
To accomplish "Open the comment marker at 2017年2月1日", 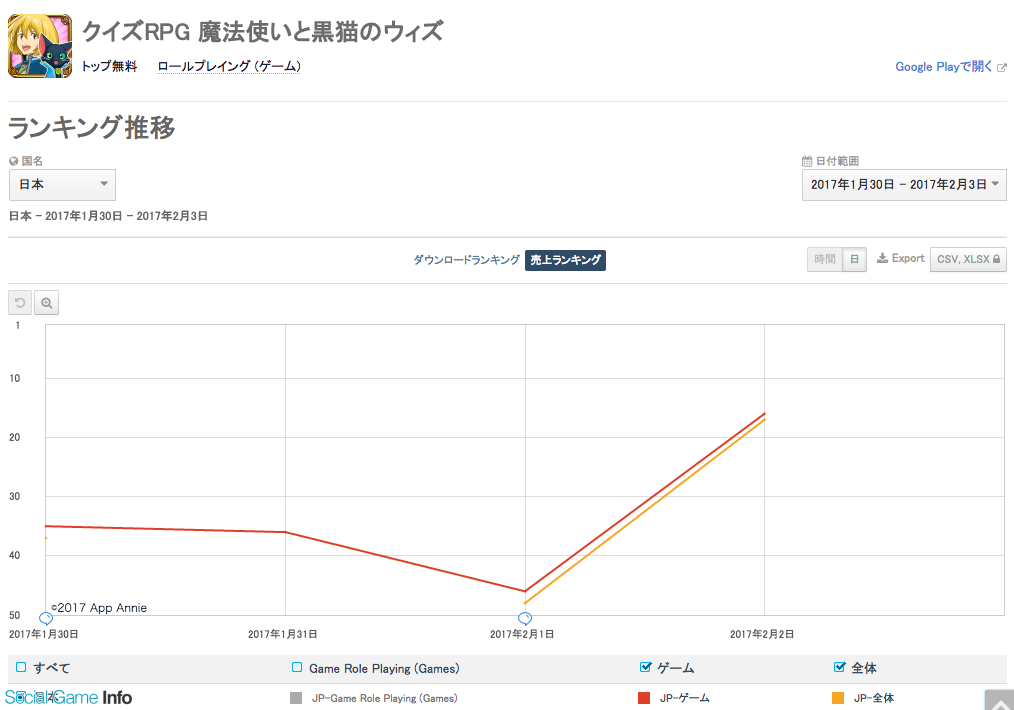I will [525, 618].
